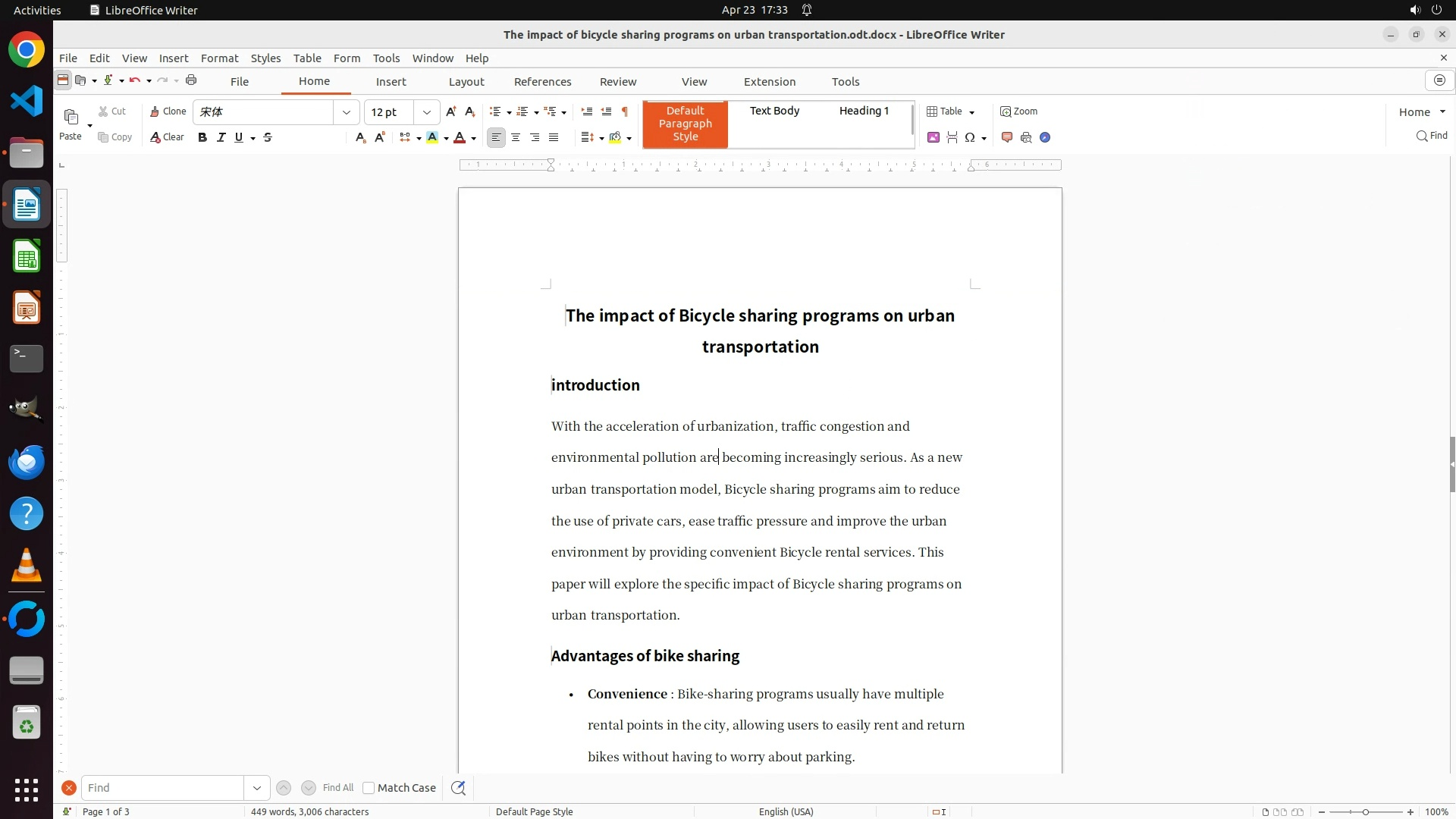Apply strikethrough to text
The width and height of the screenshot is (1456, 819).
pos(268,137)
